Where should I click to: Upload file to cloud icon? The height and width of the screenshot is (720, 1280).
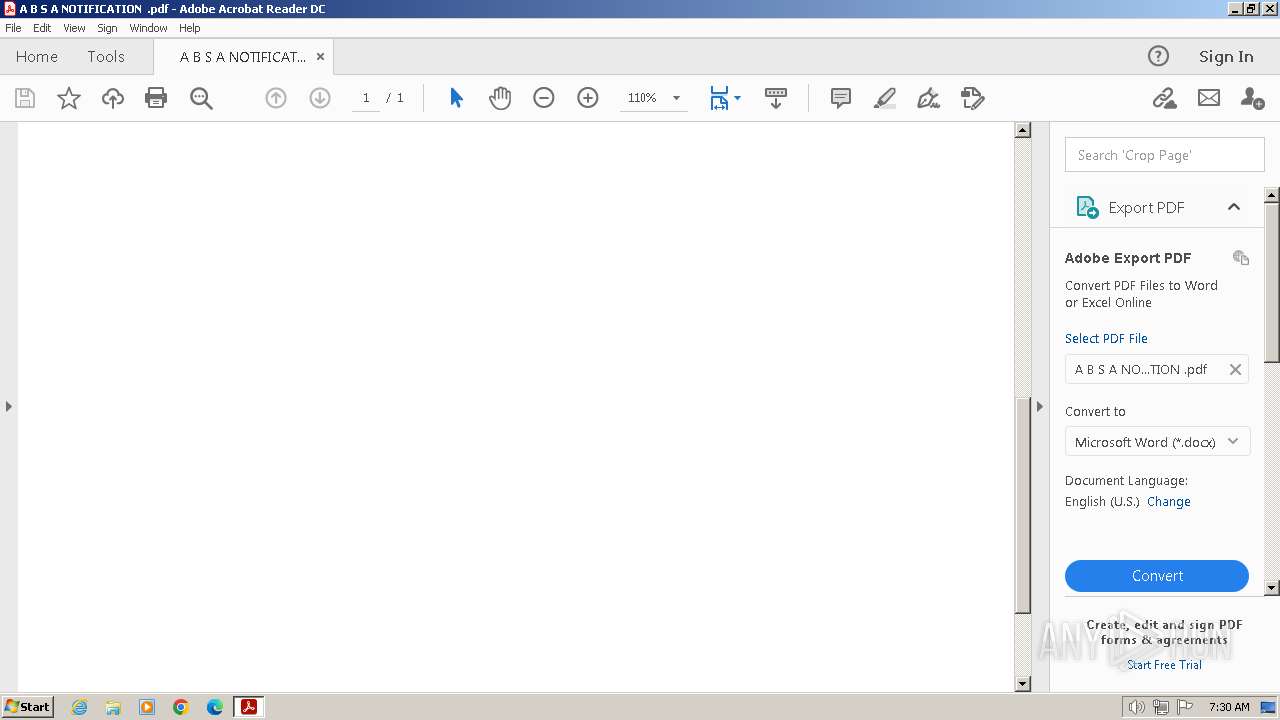point(113,98)
